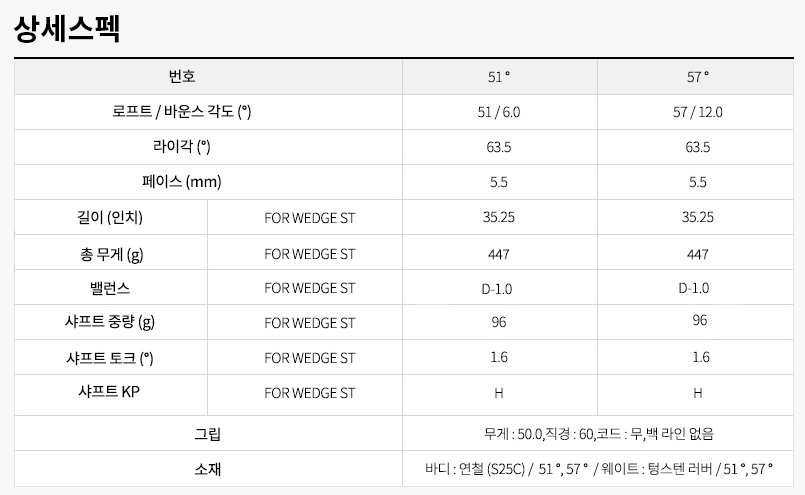Click FOR WEDGE ST in 샤프트 토크 row

pos(309,357)
